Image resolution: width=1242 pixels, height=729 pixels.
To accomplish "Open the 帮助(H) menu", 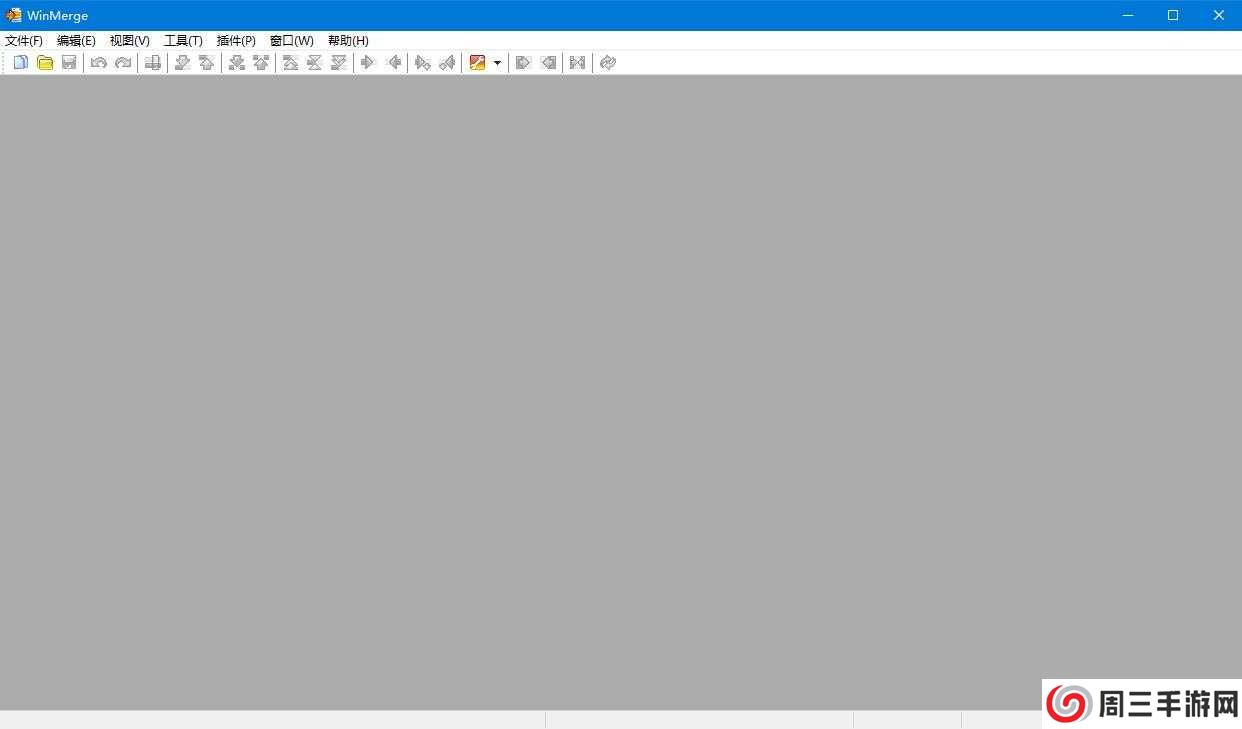I will pos(348,41).
